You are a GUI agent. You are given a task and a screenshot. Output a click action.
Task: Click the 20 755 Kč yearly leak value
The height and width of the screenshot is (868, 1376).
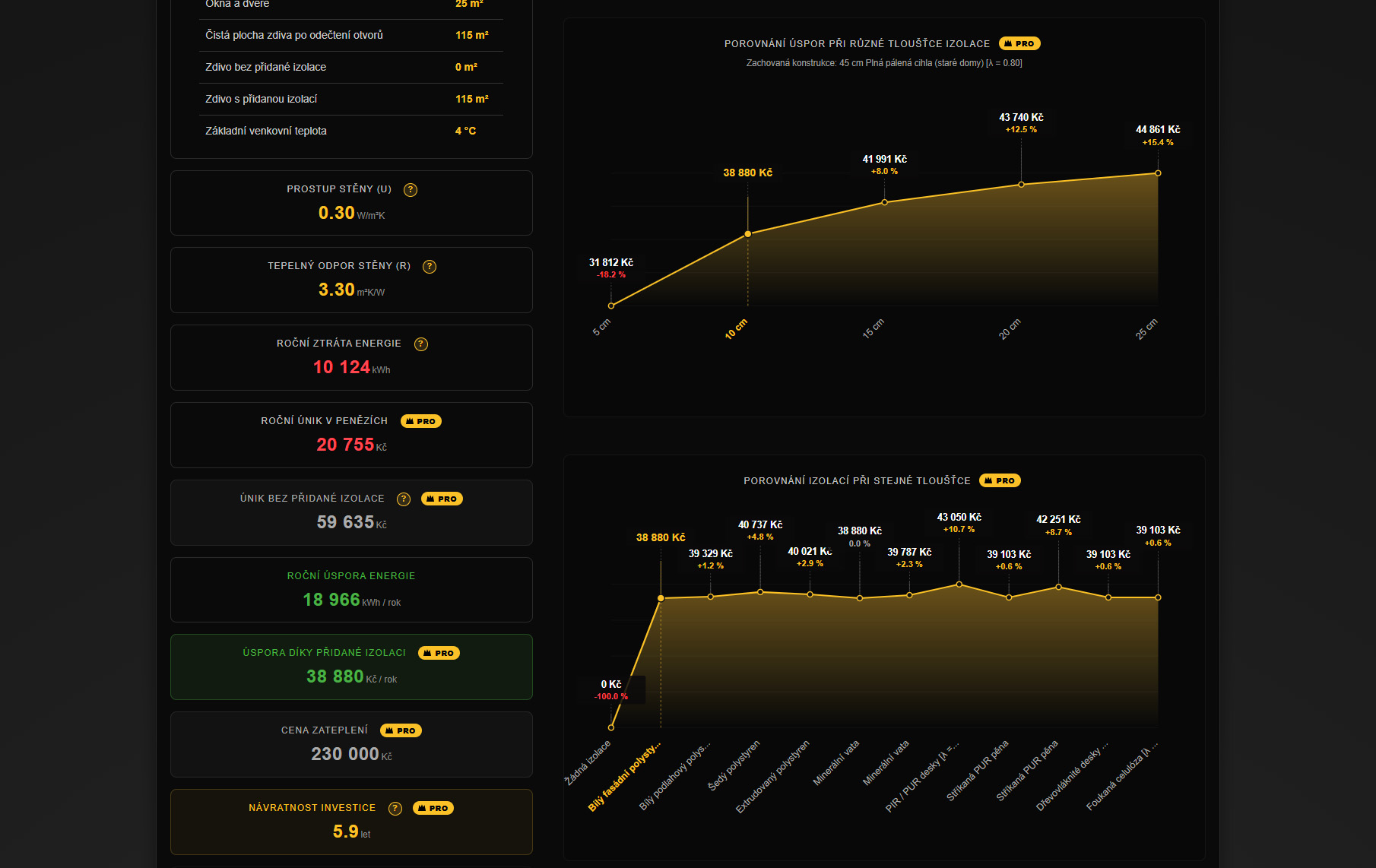point(351,445)
